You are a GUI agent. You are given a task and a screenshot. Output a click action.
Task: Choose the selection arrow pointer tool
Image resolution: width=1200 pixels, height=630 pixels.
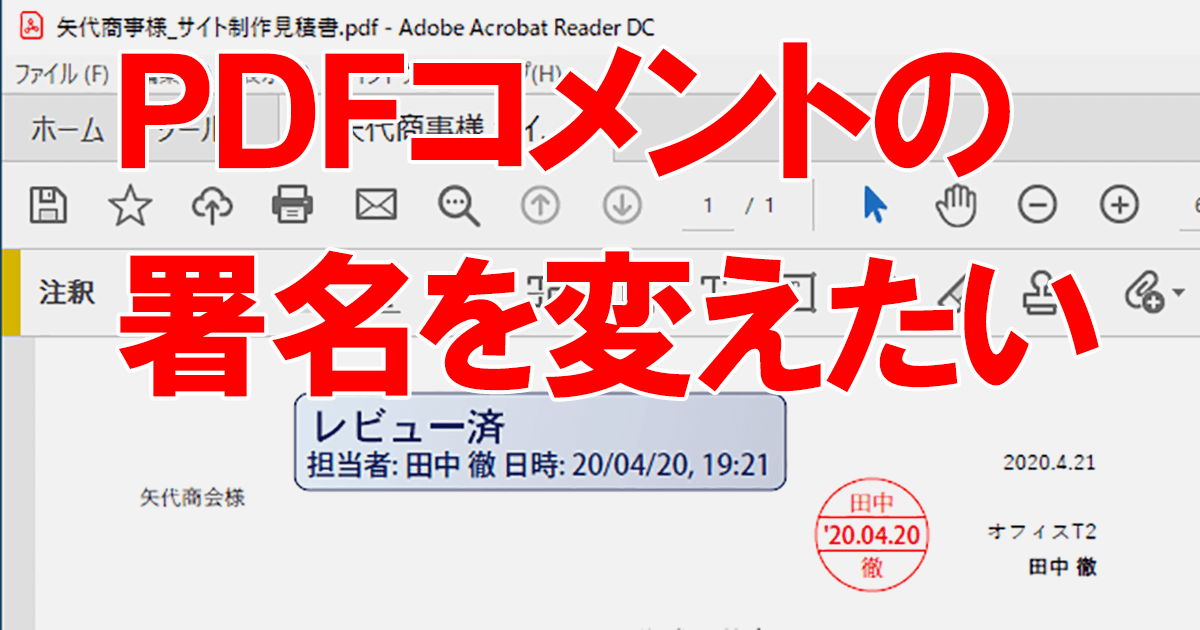874,205
